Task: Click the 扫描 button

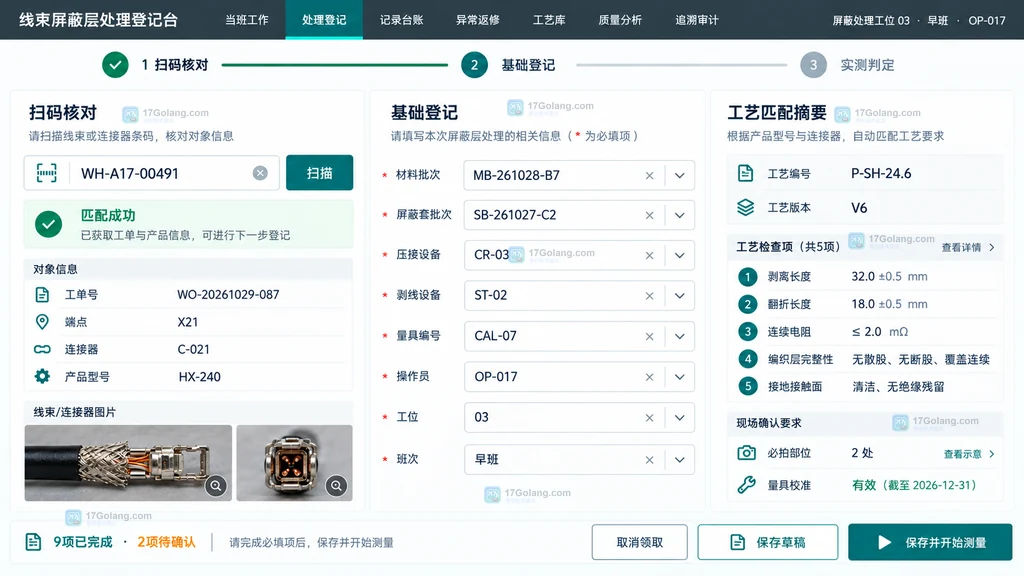Action: 319,173
